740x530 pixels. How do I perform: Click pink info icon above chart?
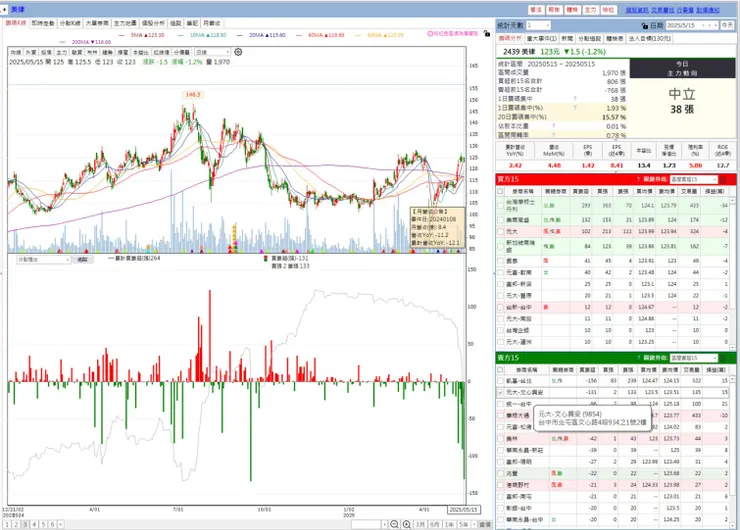click(x=430, y=34)
